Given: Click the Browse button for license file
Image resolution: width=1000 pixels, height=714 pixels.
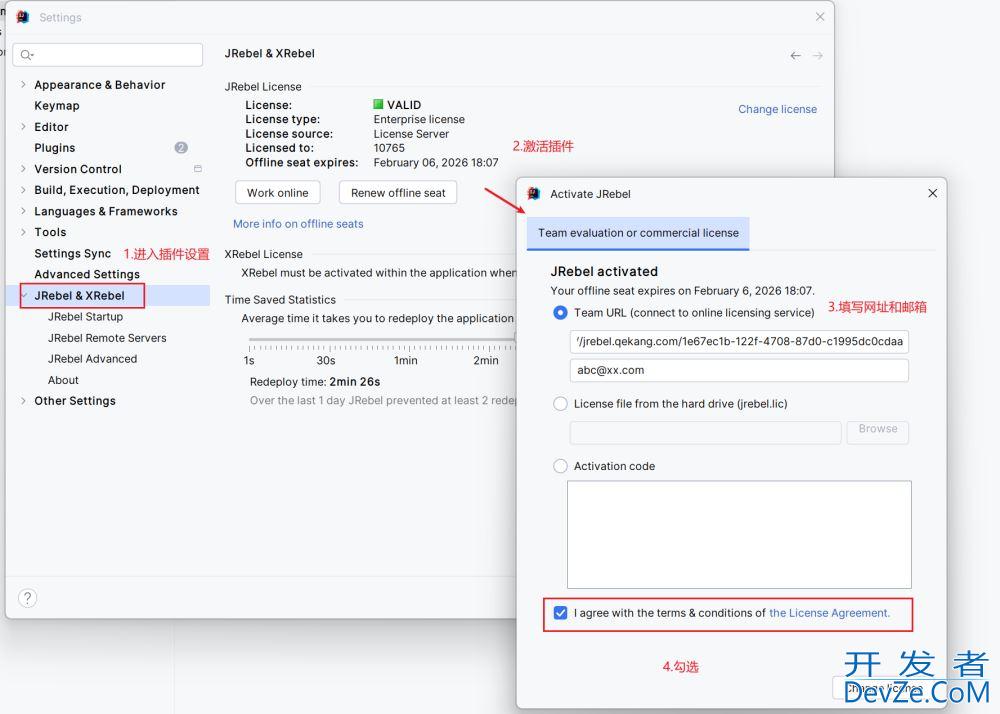Looking at the screenshot, I should click(x=878, y=432).
